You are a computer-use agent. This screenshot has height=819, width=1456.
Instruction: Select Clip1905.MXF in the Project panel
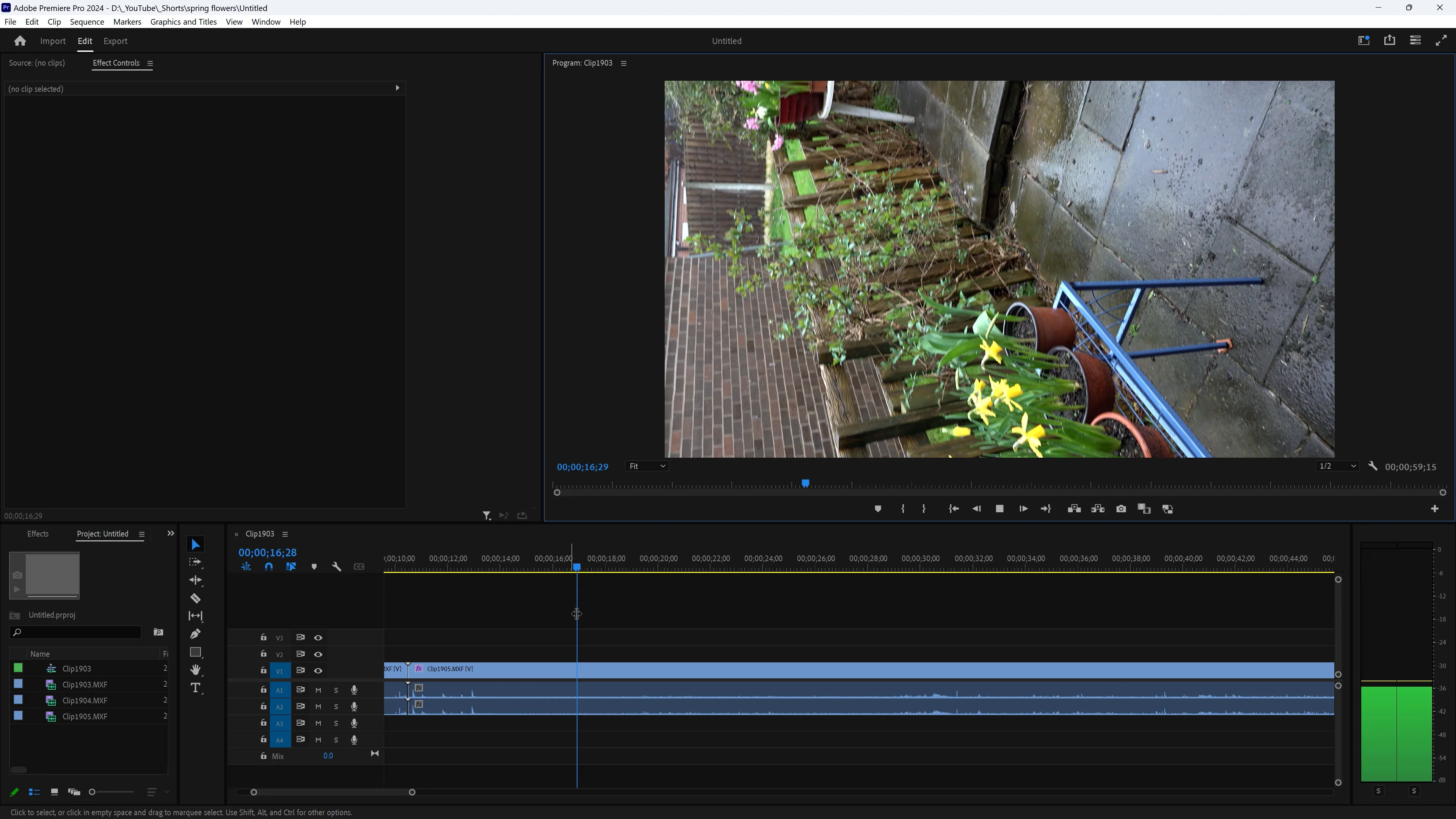coord(85,716)
